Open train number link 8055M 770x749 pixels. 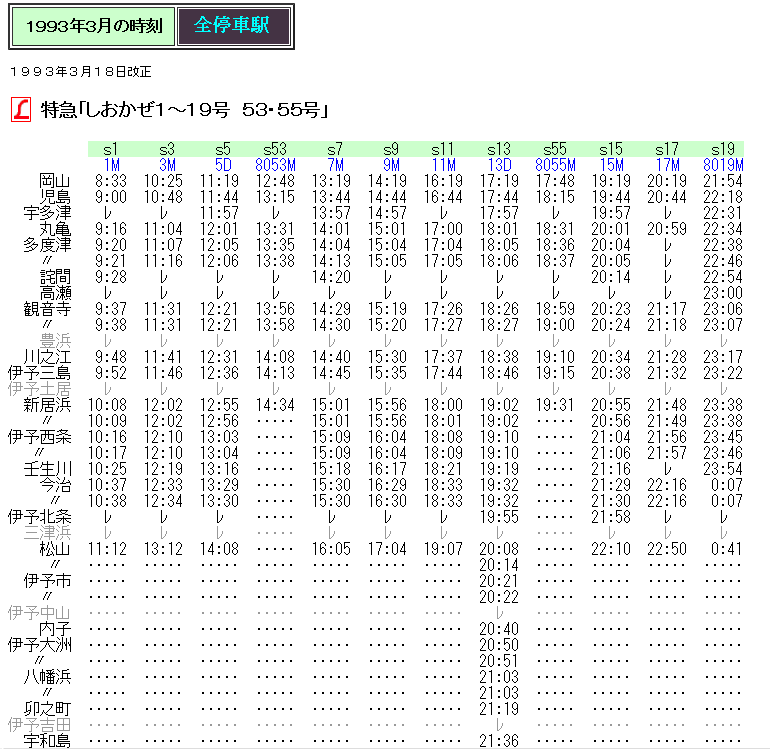pyautogui.click(x=555, y=165)
